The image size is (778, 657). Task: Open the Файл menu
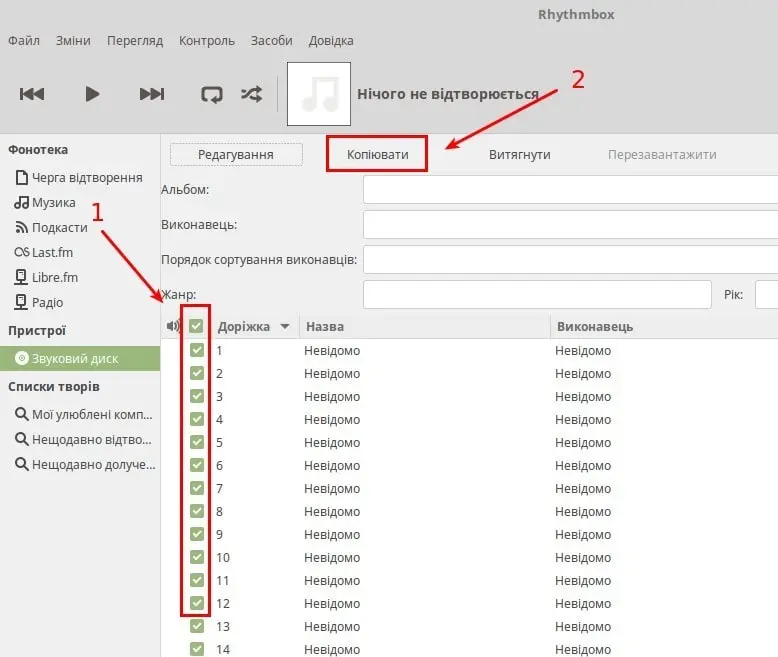pyautogui.click(x=24, y=40)
